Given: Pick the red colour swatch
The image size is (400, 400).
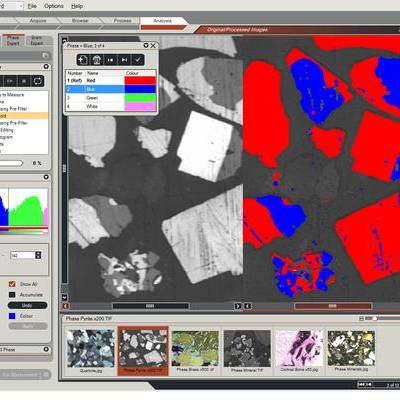Looking at the screenshot, I should tap(140, 80).
